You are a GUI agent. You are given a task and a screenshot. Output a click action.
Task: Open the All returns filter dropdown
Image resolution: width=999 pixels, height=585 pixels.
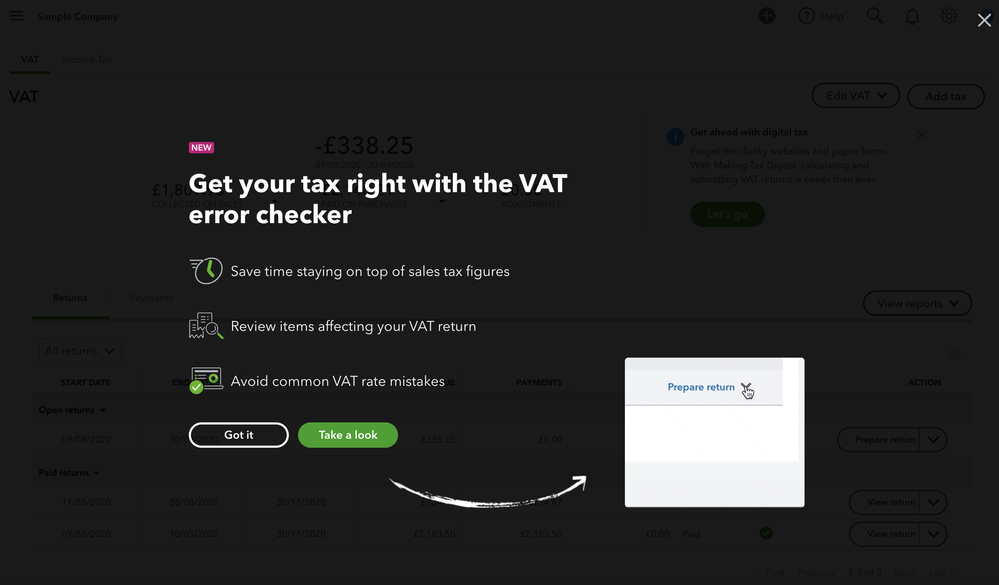[x=80, y=350]
